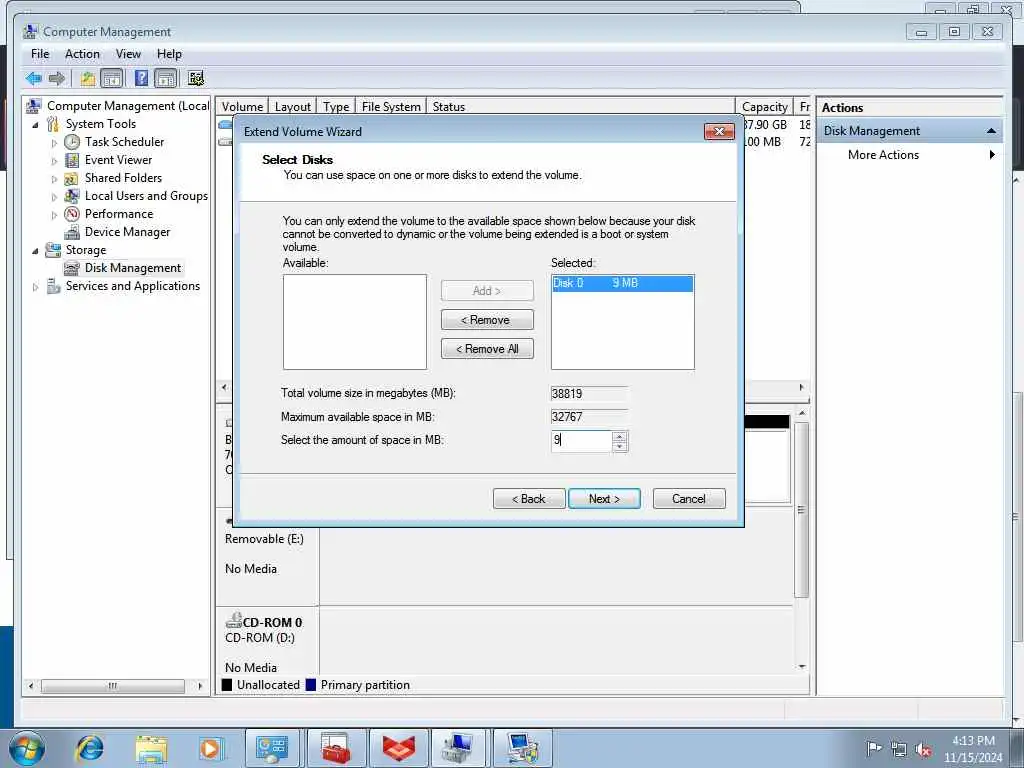Image resolution: width=1024 pixels, height=768 pixels.
Task: Select Disk Management in the tree
Action: click(133, 268)
